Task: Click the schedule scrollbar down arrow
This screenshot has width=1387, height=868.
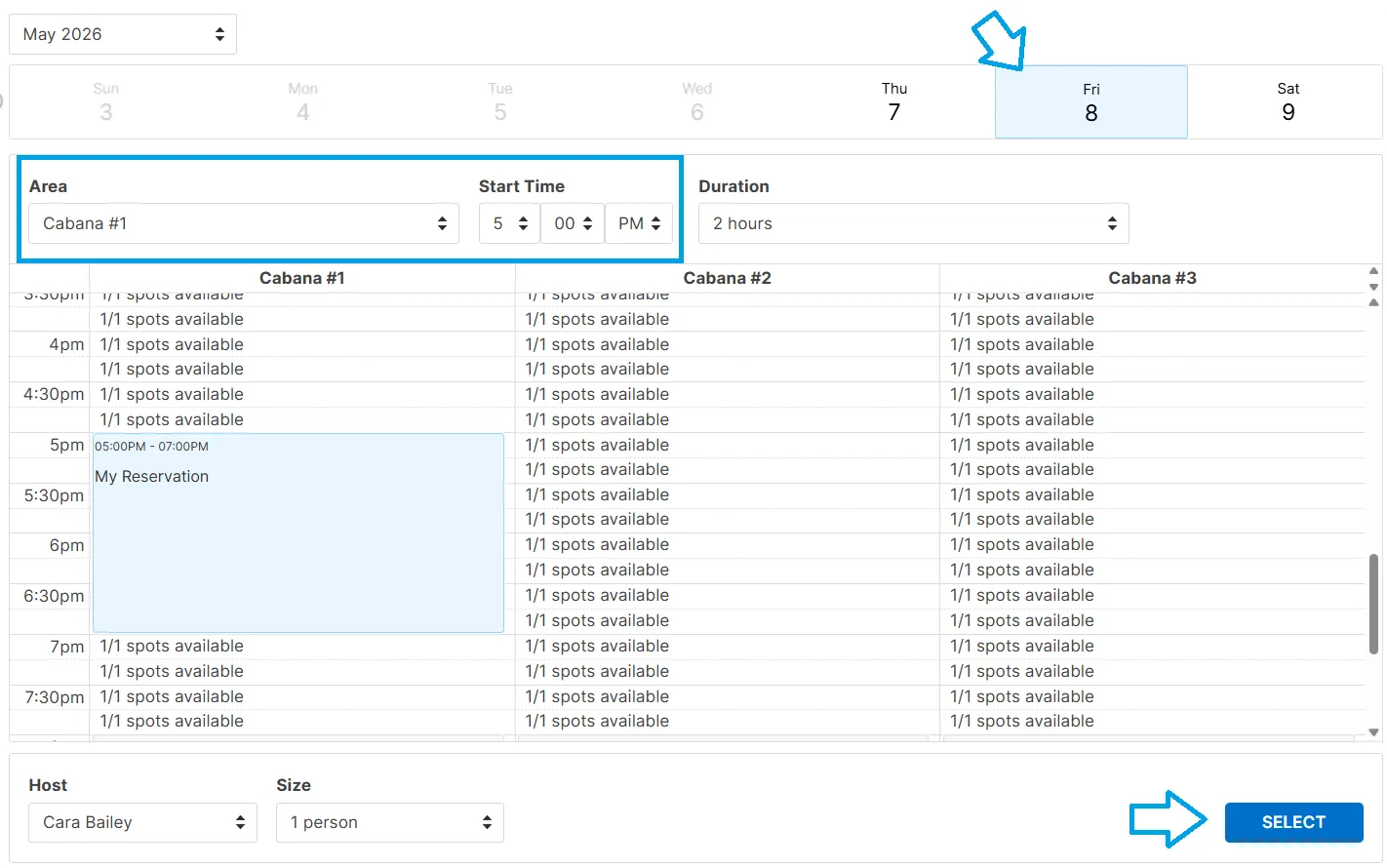Action: click(x=1374, y=732)
